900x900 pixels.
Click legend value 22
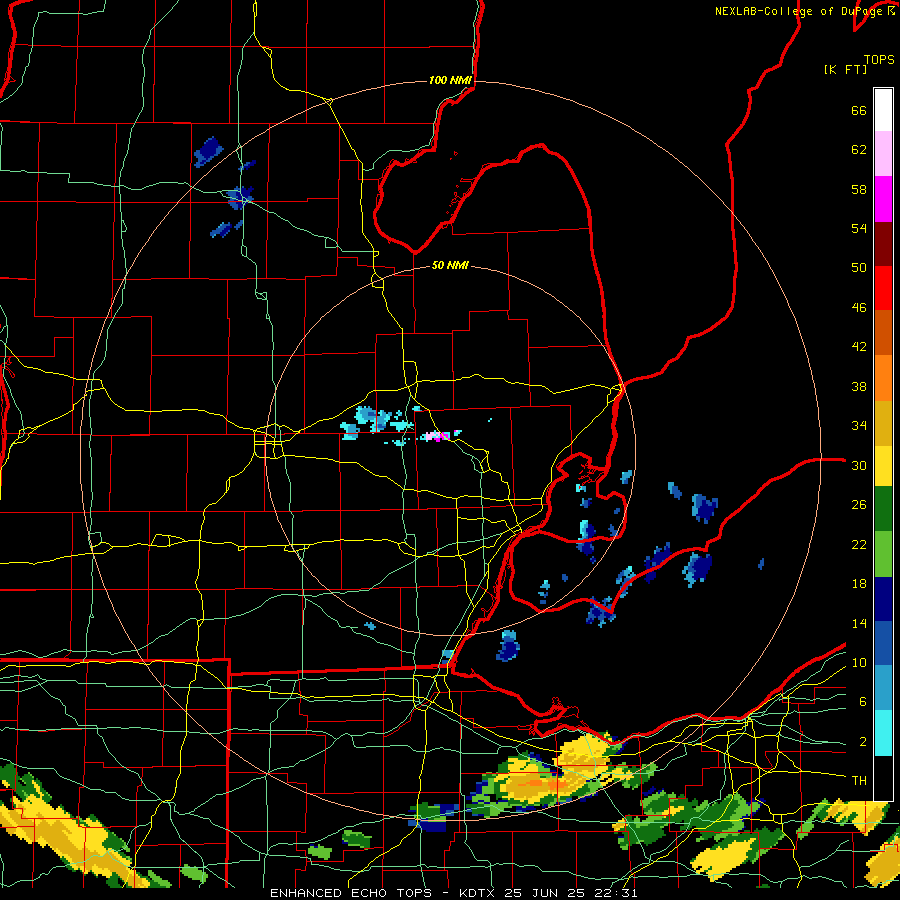[859, 544]
